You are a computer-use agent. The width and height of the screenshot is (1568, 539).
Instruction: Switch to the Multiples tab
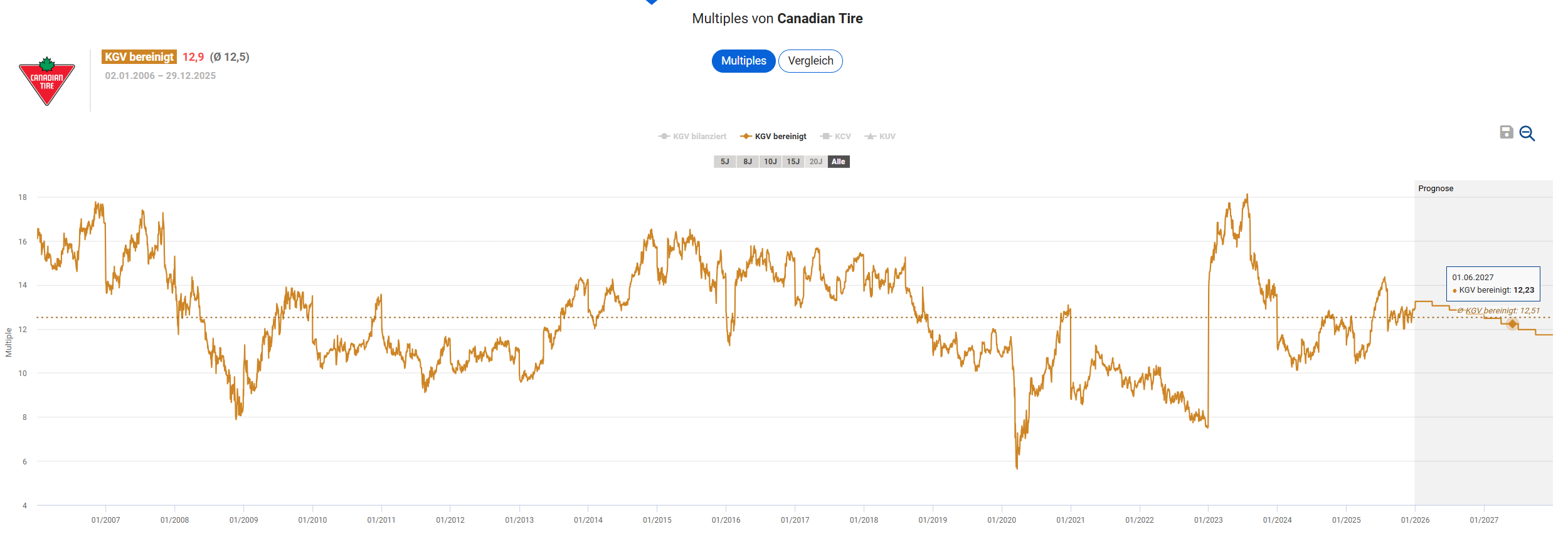coord(743,61)
